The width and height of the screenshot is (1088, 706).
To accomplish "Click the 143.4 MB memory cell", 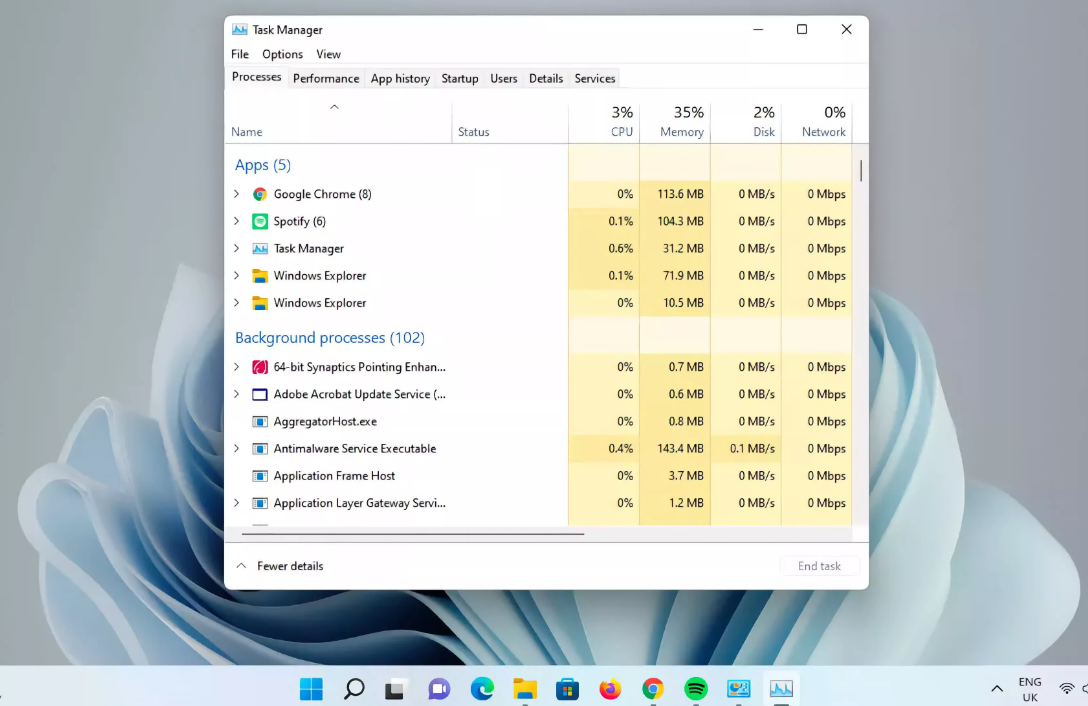I will 675,448.
